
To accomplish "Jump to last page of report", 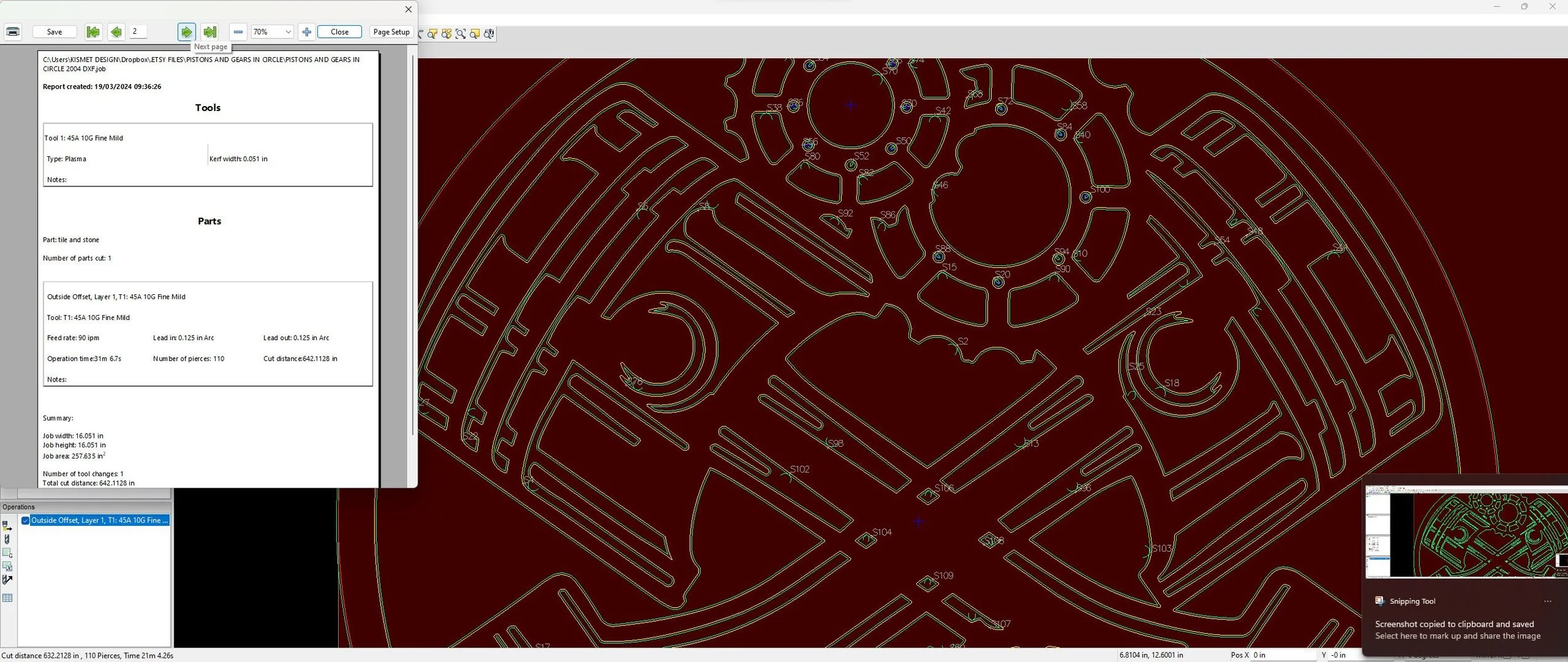I will pos(210,31).
